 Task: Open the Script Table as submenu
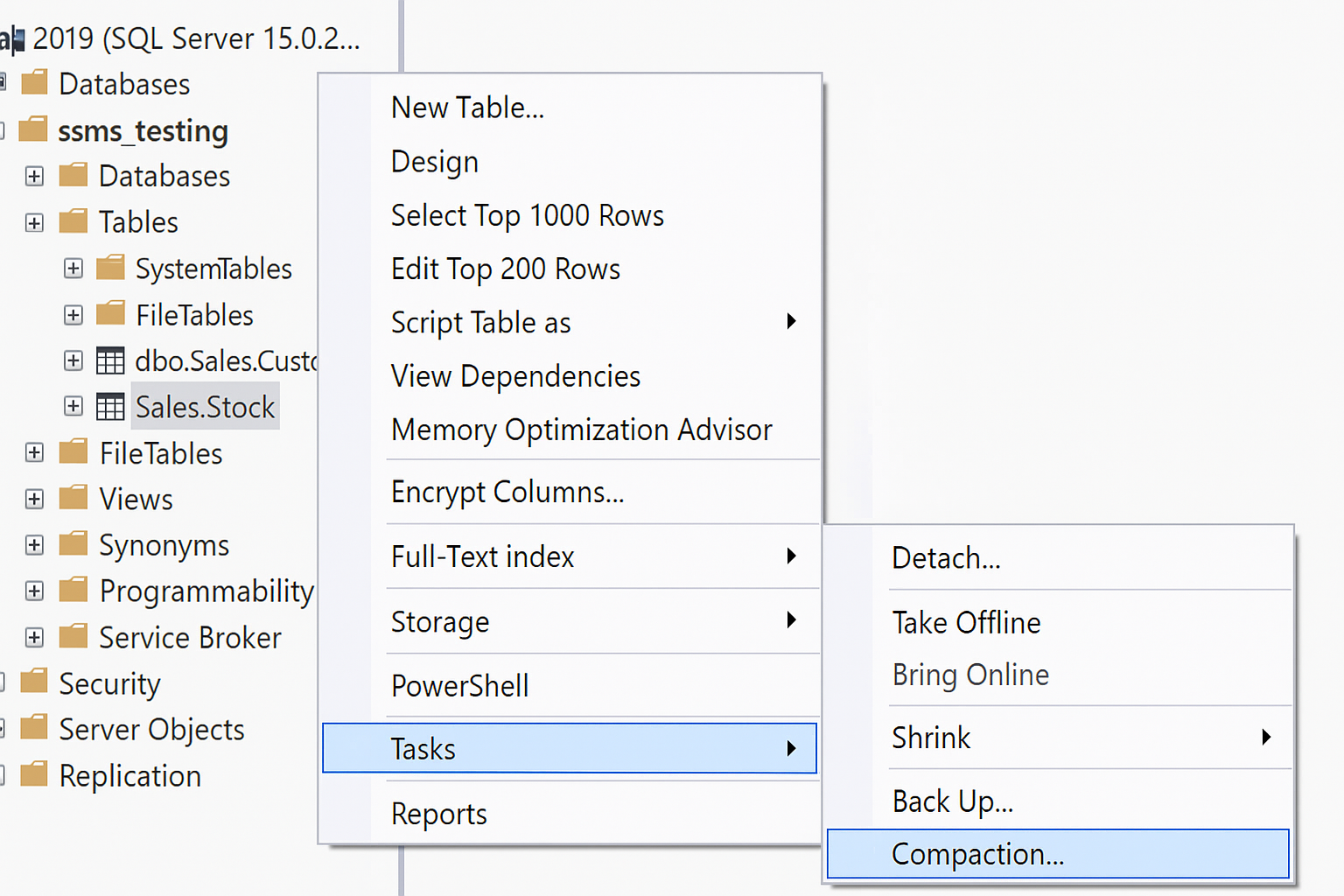[x=789, y=322]
